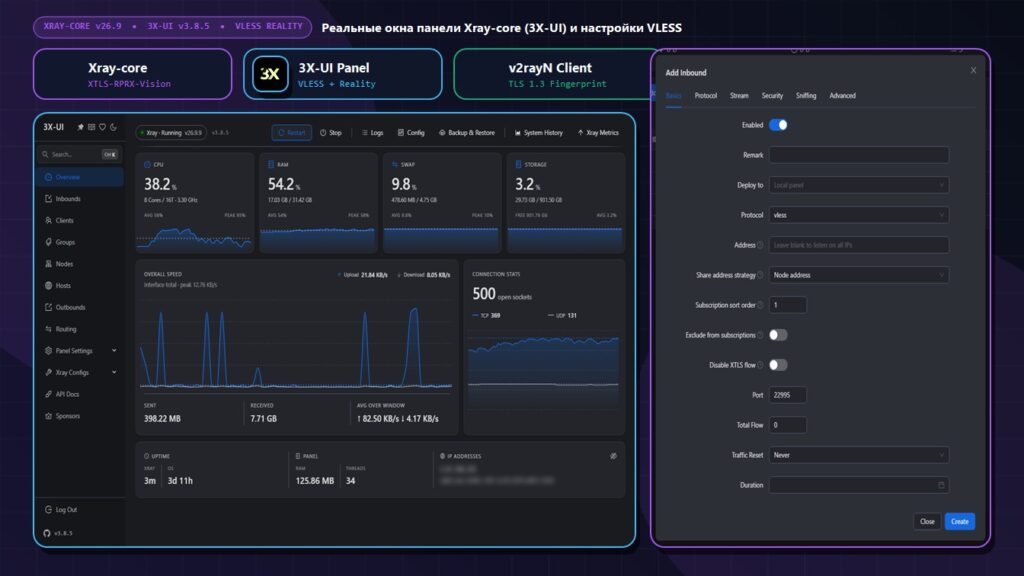Image resolution: width=1024 pixels, height=576 pixels.
Task: Switch to the Security tab
Action: coord(772,95)
